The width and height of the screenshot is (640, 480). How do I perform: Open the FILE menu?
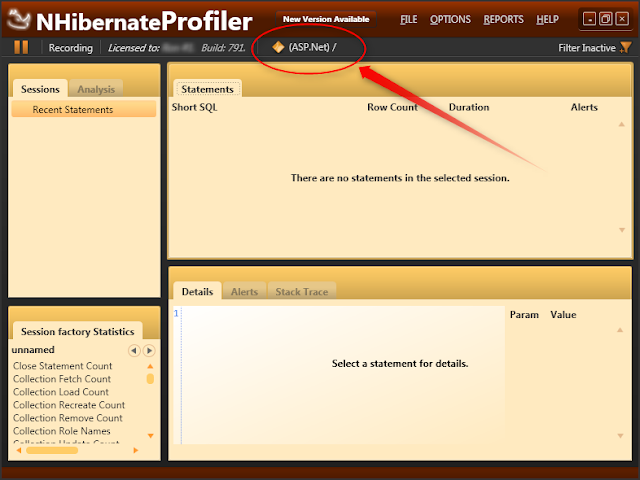pyautogui.click(x=409, y=20)
